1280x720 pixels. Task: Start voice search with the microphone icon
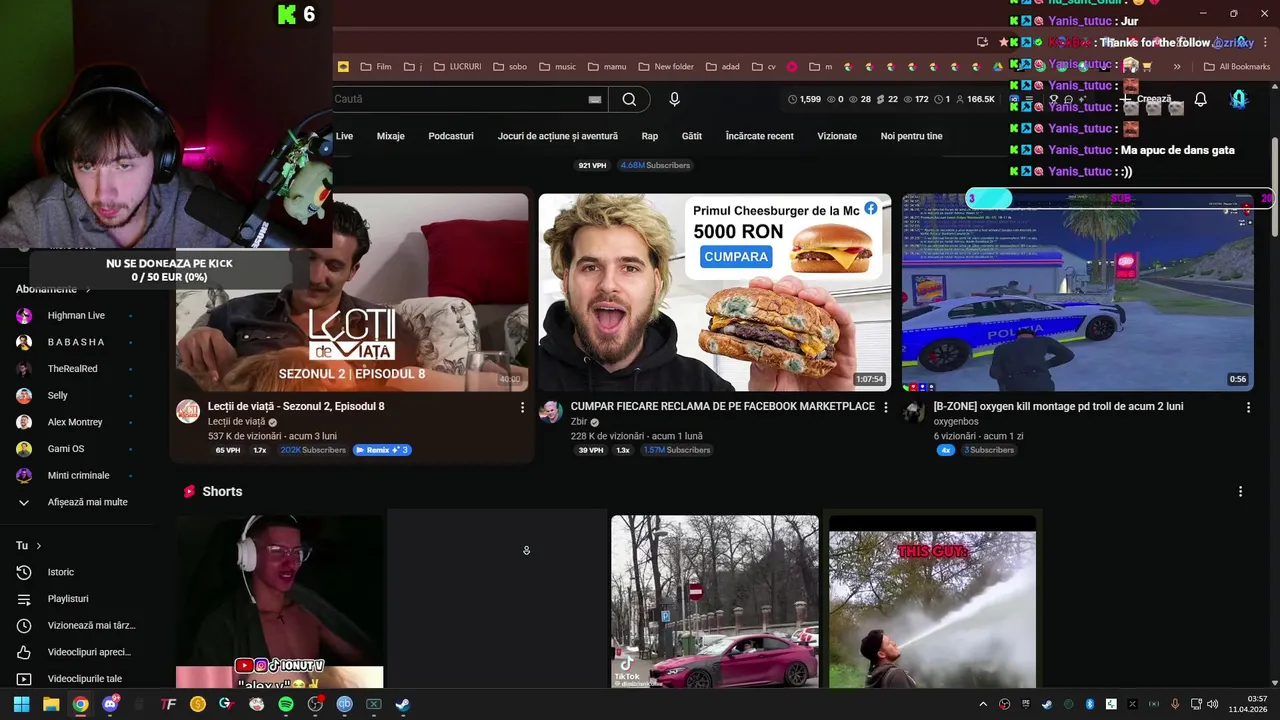point(674,99)
